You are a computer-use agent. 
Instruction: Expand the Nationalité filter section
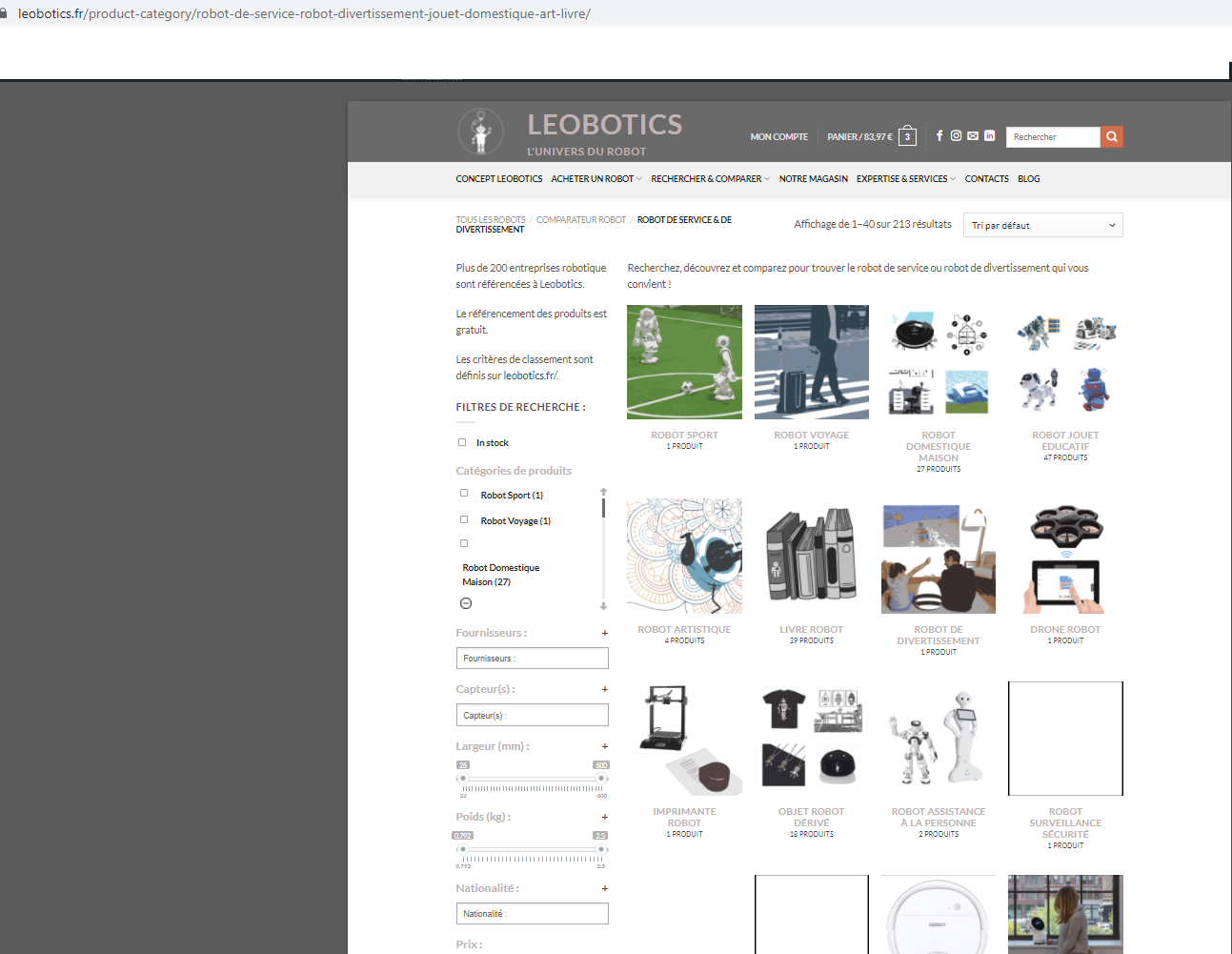[604, 888]
